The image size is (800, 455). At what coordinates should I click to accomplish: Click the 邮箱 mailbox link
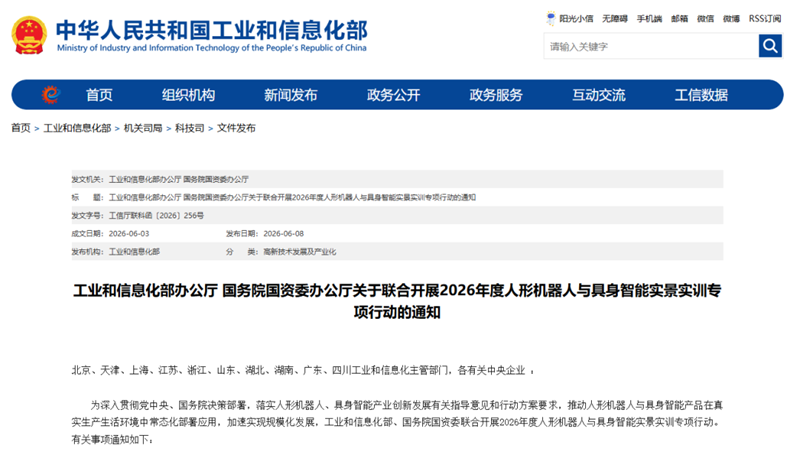[680, 19]
